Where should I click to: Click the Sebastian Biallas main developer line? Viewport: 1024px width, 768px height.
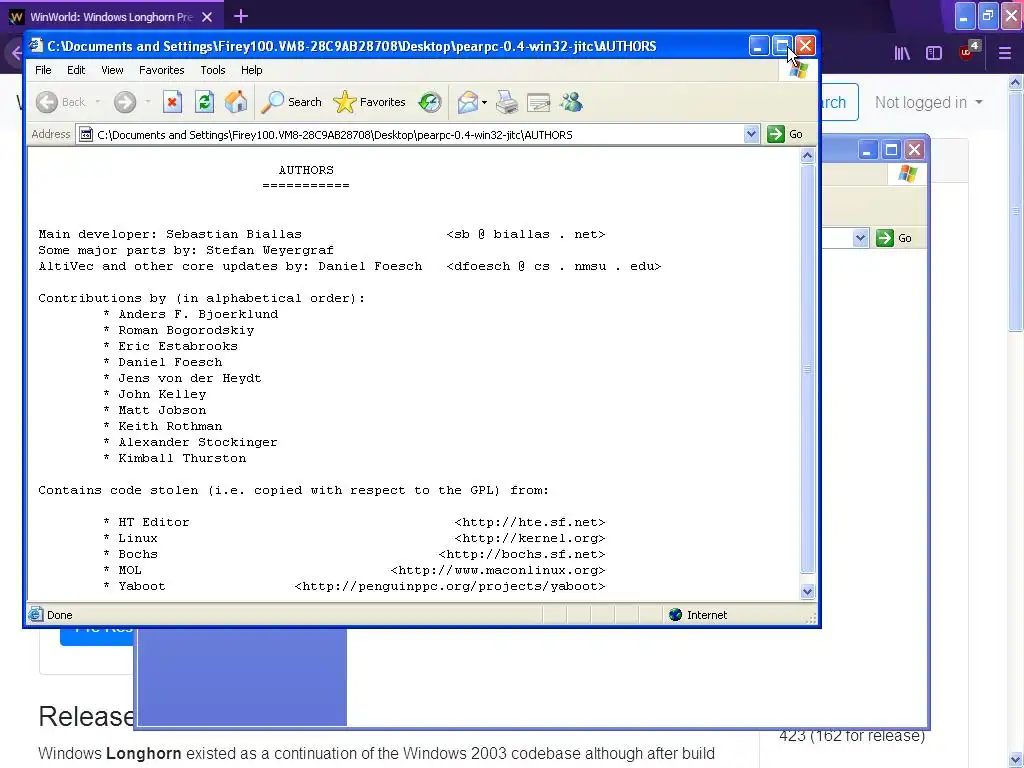tap(170, 234)
